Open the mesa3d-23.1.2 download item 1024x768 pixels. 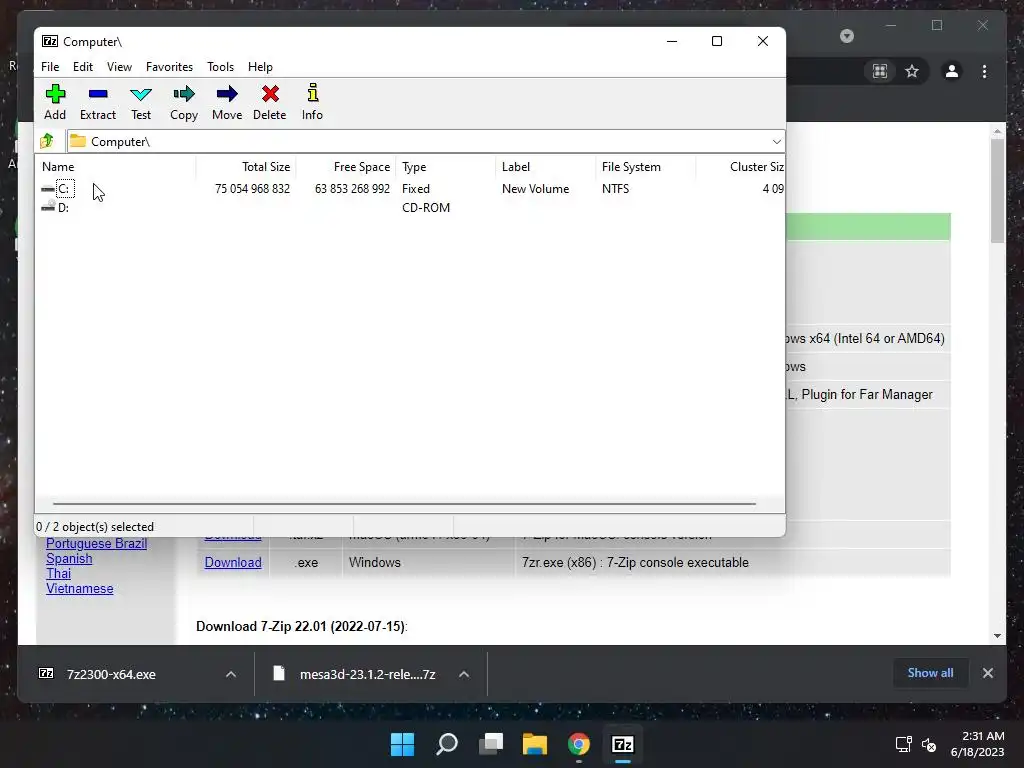pyautogui.click(x=367, y=674)
